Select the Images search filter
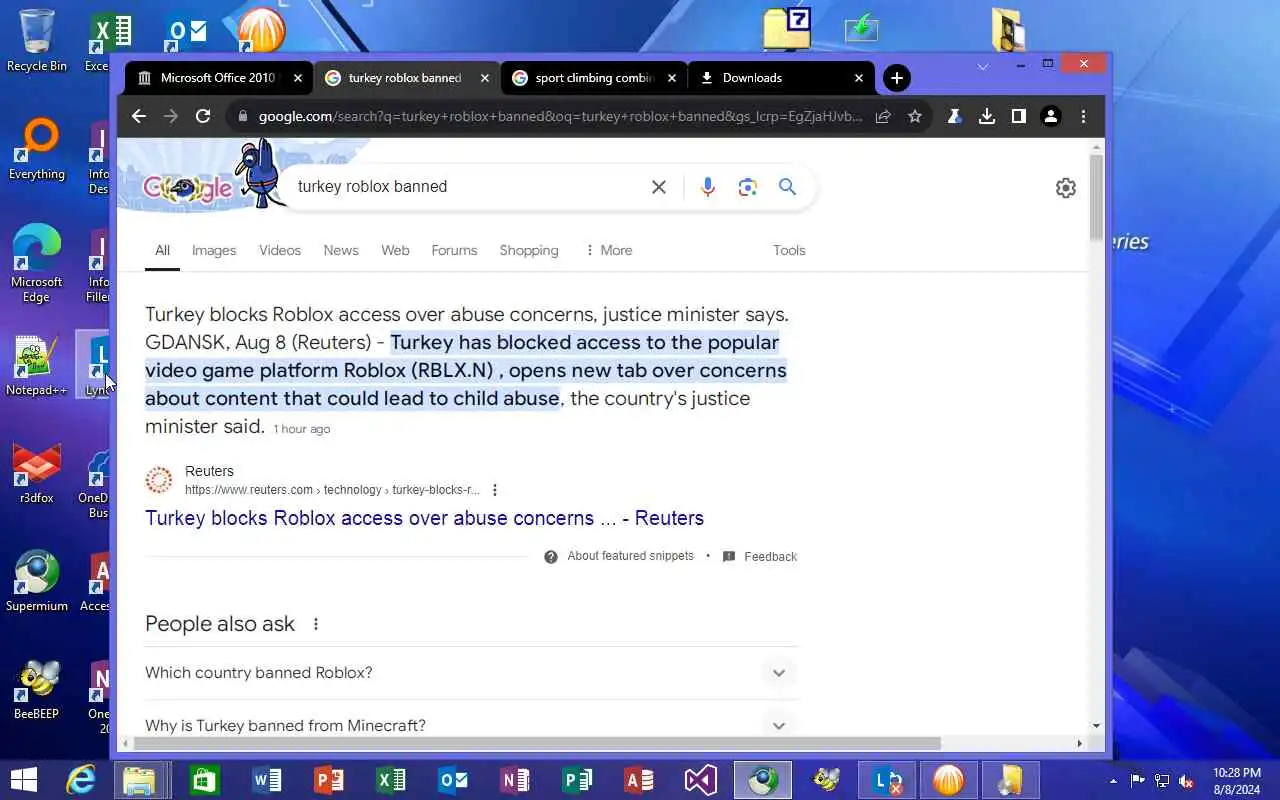The width and height of the screenshot is (1280, 800). (x=214, y=250)
